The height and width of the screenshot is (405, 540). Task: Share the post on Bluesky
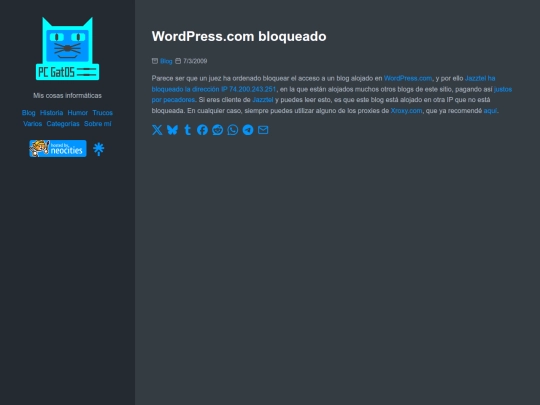tap(172, 130)
